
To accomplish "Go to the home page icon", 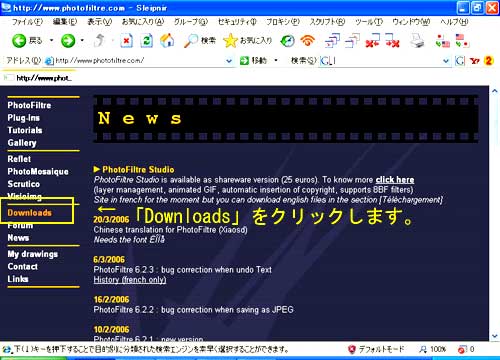I will [167, 41].
